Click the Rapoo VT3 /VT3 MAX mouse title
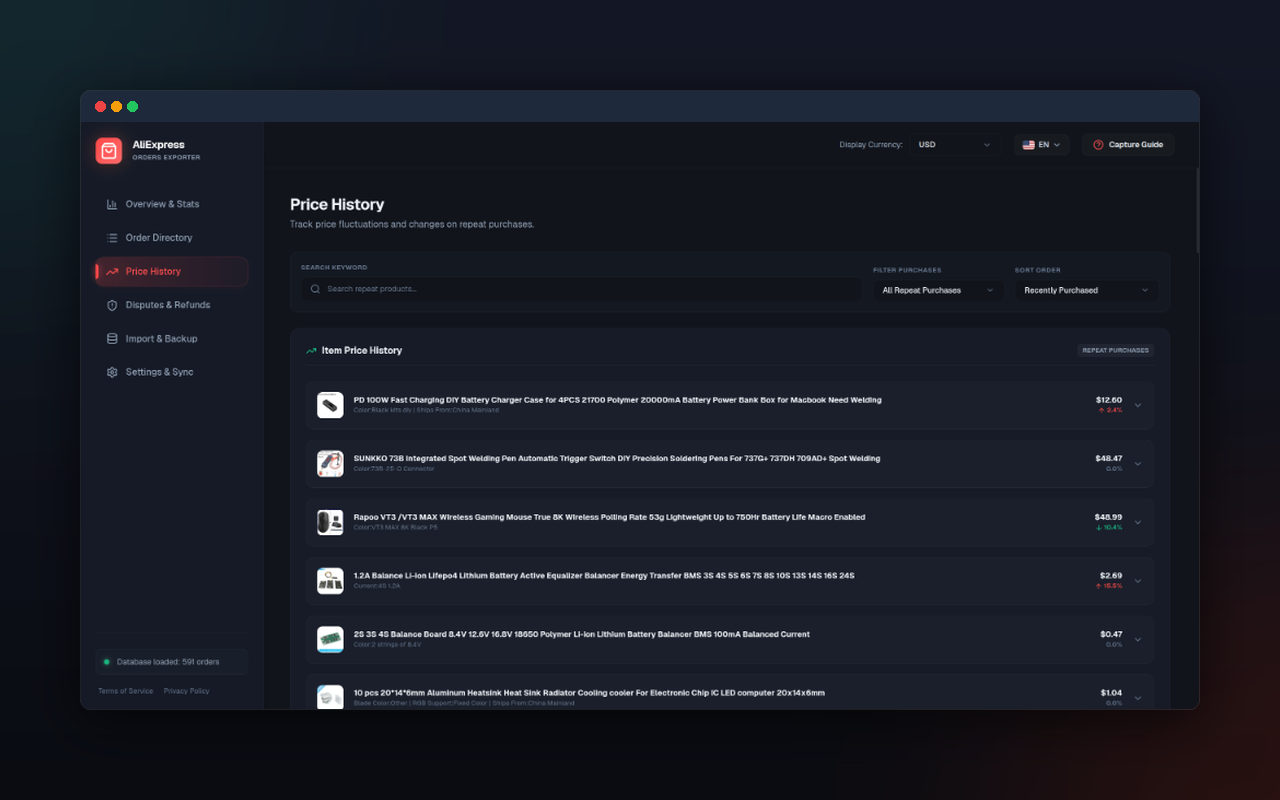The width and height of the screenshot is (1280, 800). click(x=609, y=517)
